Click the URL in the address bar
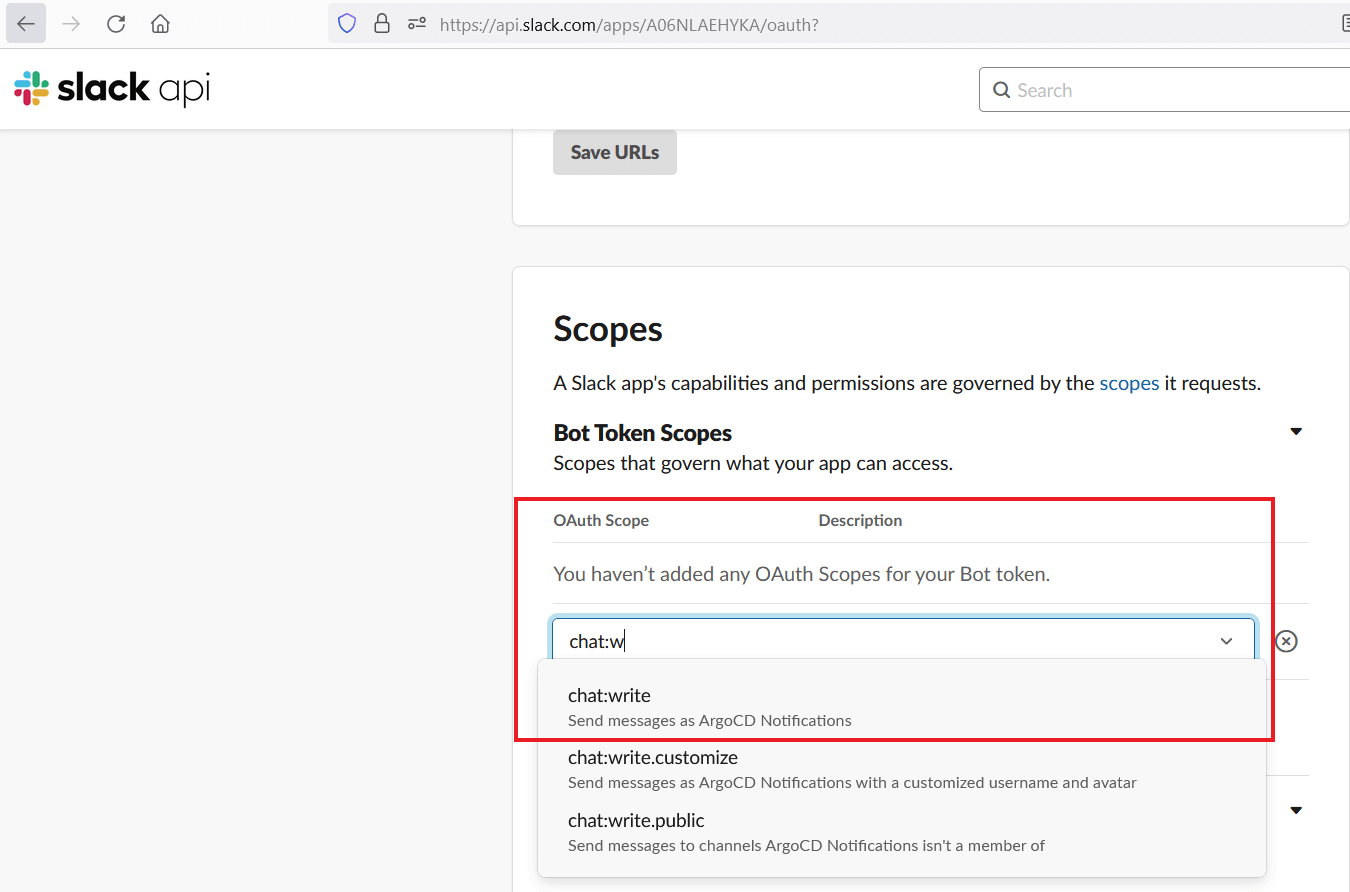This screenshot has height=892, width=1350. tap(630, 23)
